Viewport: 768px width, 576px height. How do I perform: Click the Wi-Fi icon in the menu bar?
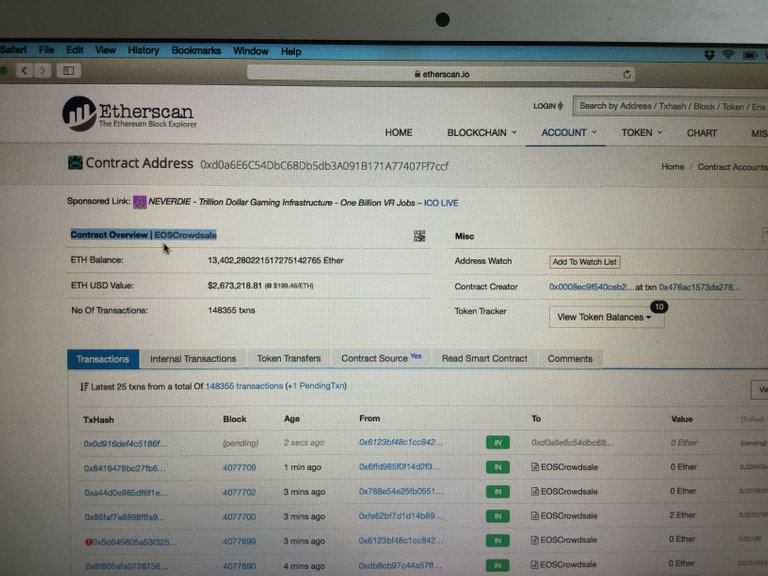728,55
